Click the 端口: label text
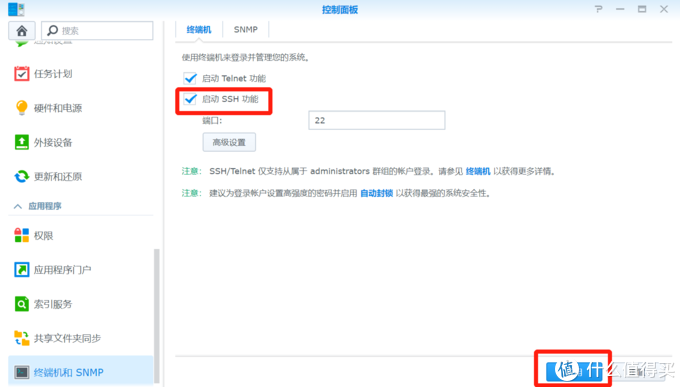Image resolution: width=680 pixels, height=387 pixels. coord(212,121)
